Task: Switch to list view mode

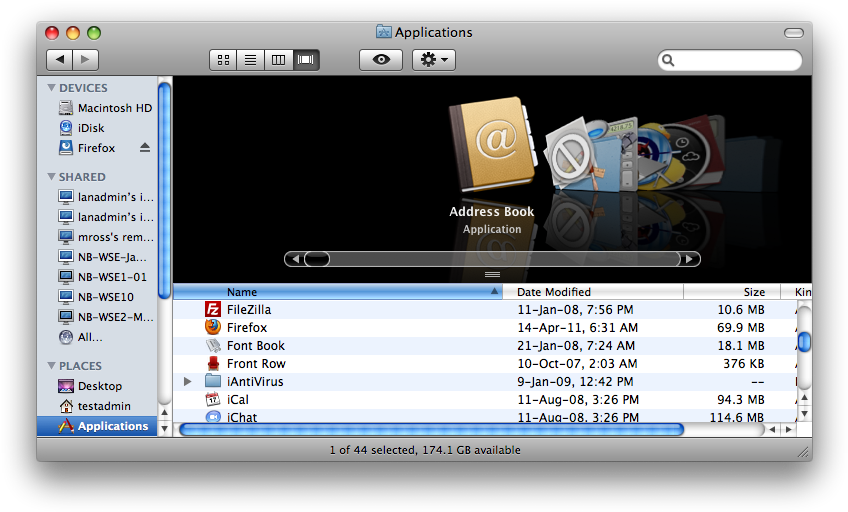Action: 250,60
